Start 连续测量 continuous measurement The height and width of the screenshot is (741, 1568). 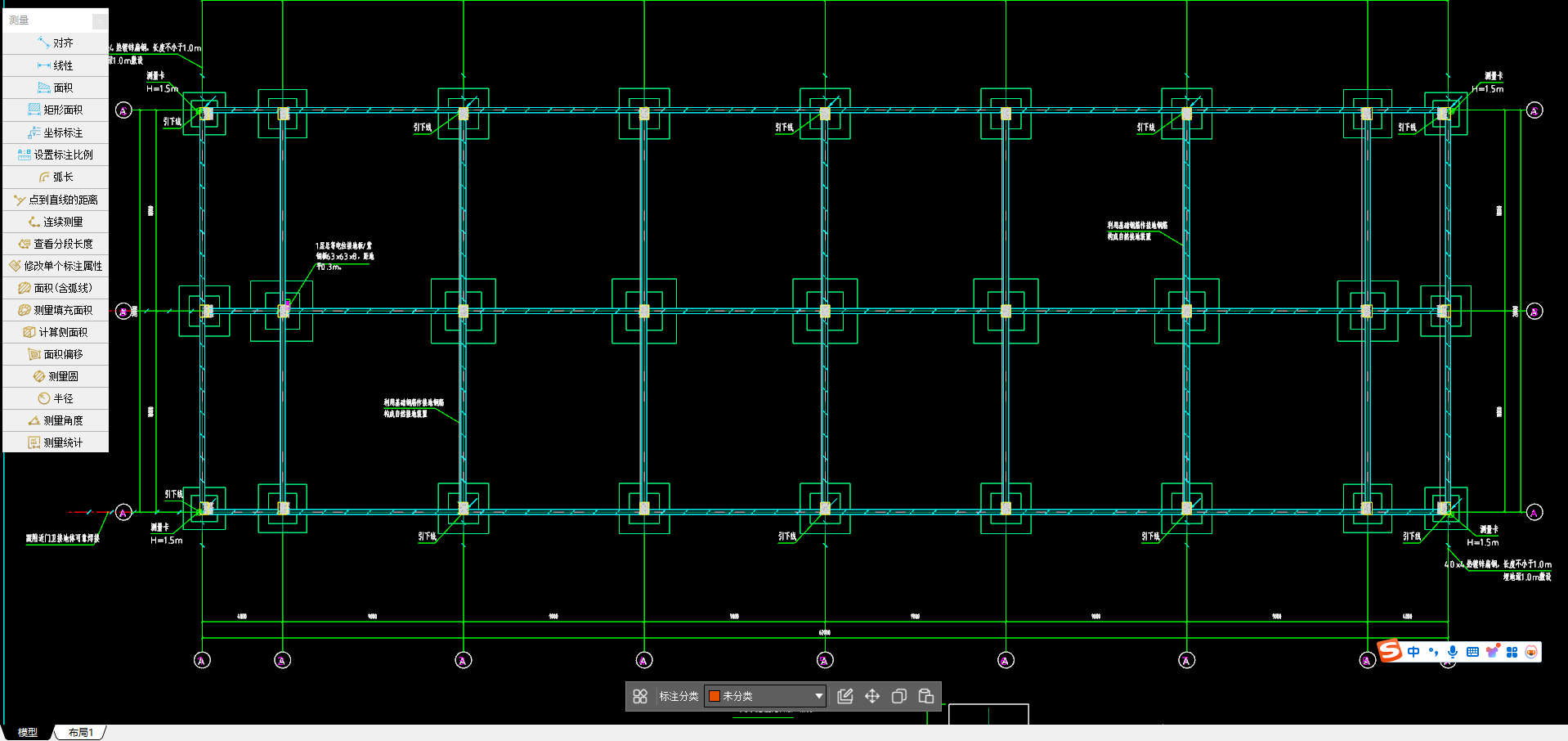coord(56,222)
